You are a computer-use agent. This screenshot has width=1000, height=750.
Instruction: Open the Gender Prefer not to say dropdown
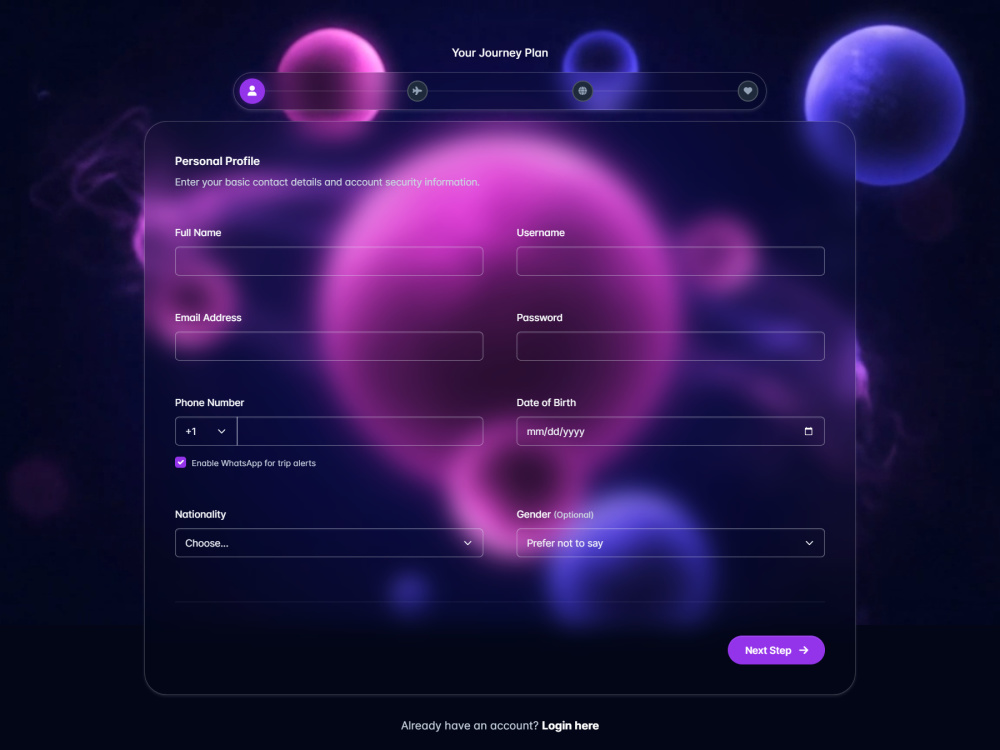(670, 543)
